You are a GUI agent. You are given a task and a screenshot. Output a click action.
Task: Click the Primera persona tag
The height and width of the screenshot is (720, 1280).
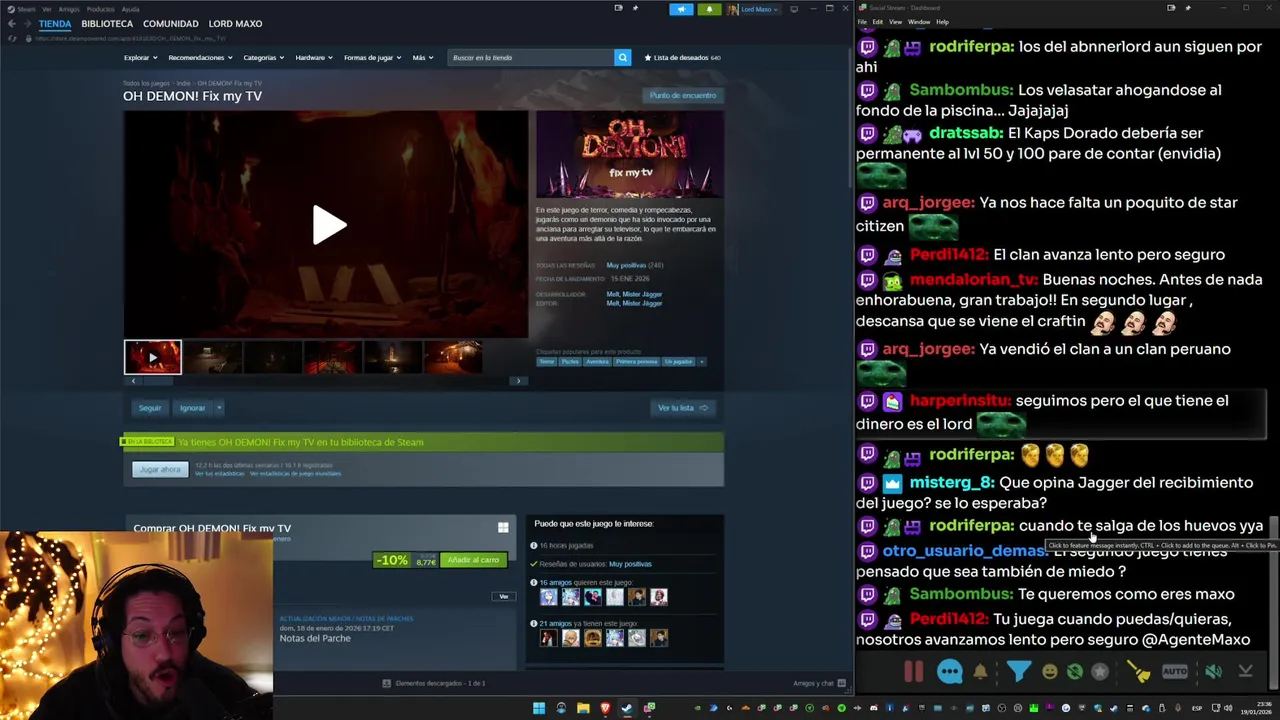[636, 361]
